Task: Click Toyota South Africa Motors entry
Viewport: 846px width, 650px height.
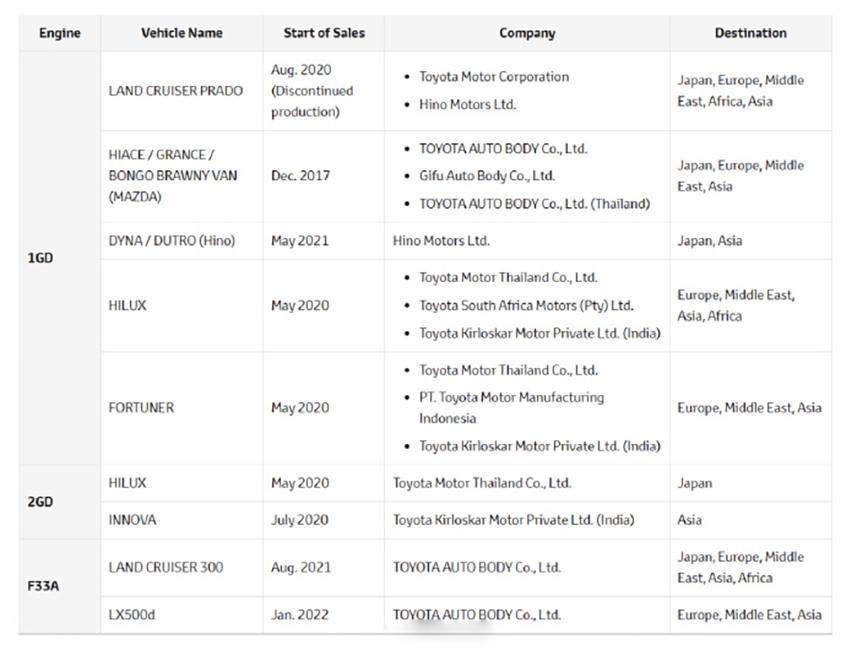Action: click(527, 306)
